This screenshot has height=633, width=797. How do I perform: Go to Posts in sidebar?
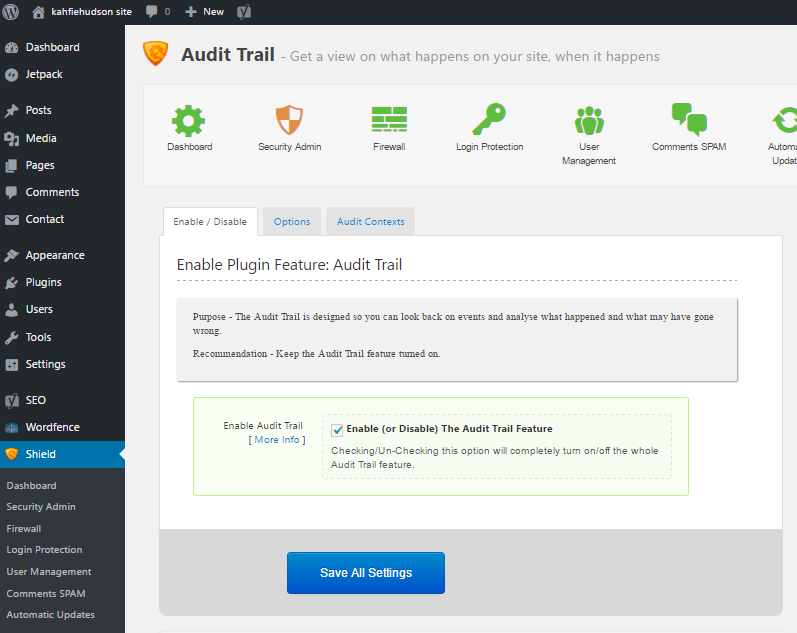(62, 110)
